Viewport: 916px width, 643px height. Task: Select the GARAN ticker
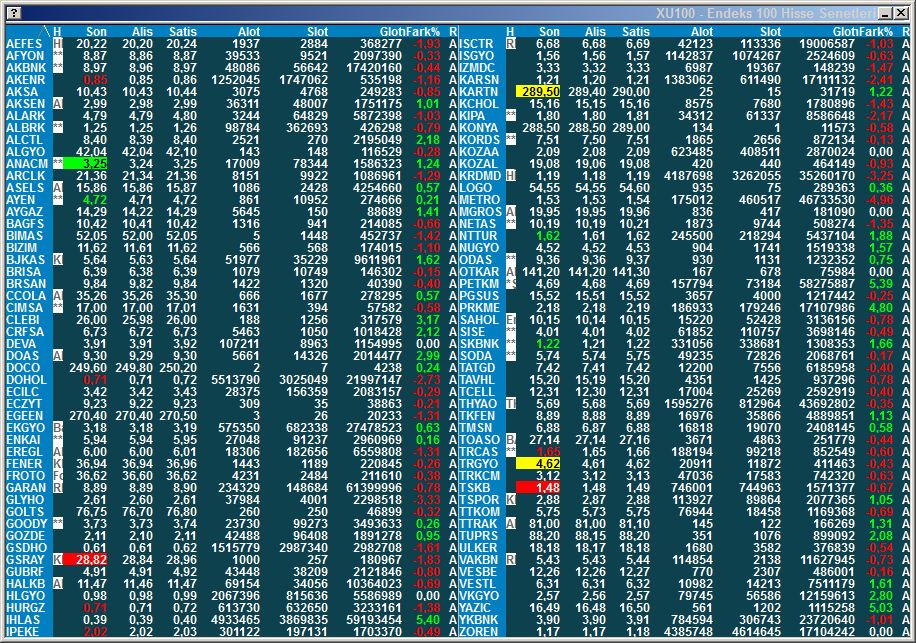(26, 488)
